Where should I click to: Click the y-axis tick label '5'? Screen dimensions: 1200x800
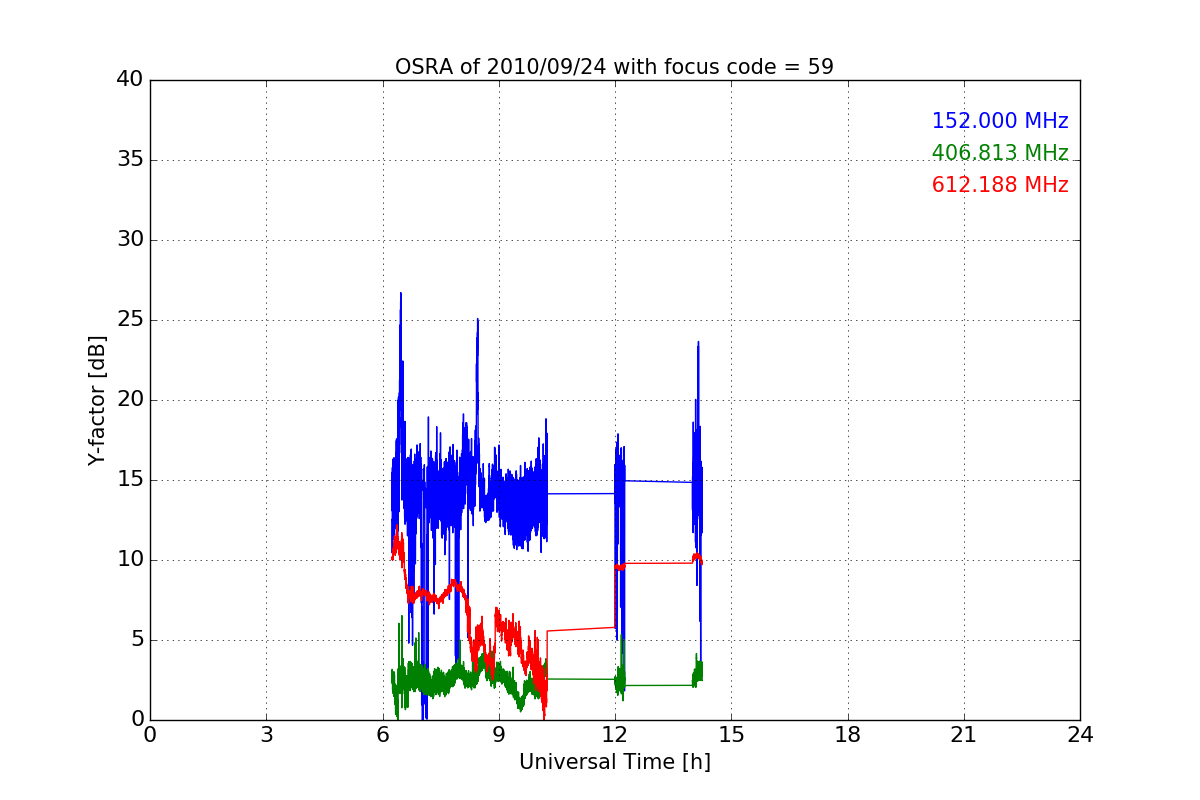(x=136, y=640)
